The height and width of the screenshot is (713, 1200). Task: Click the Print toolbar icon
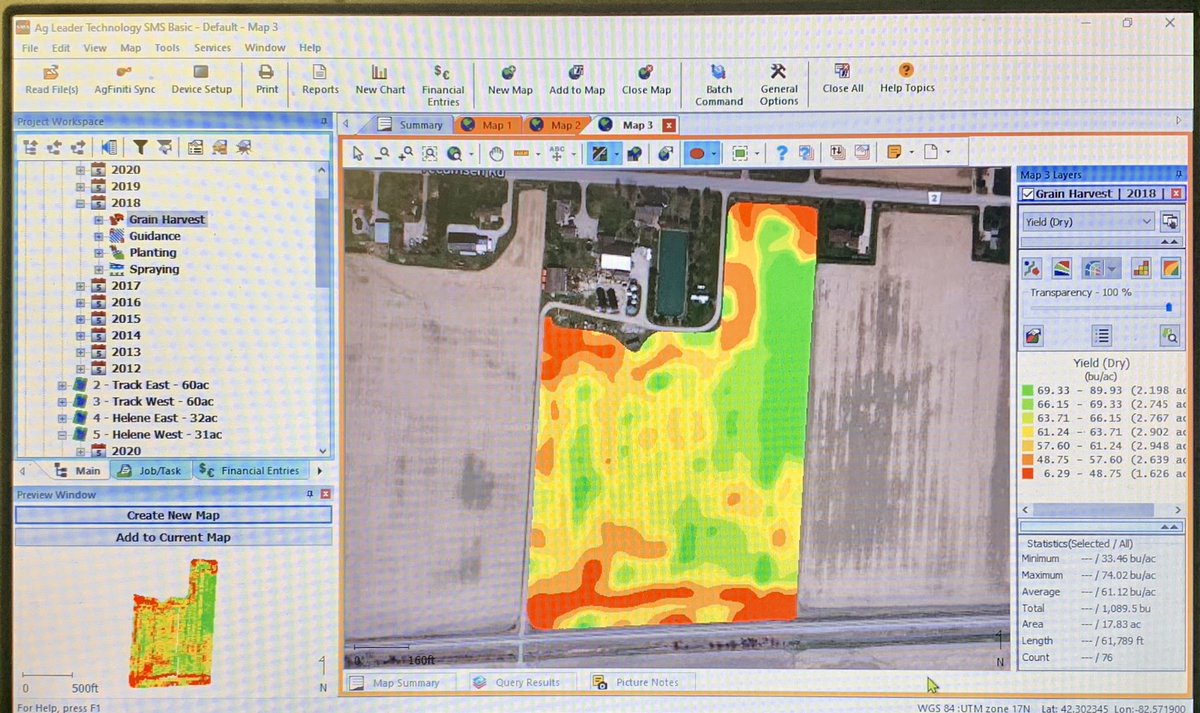pos(267,80)
